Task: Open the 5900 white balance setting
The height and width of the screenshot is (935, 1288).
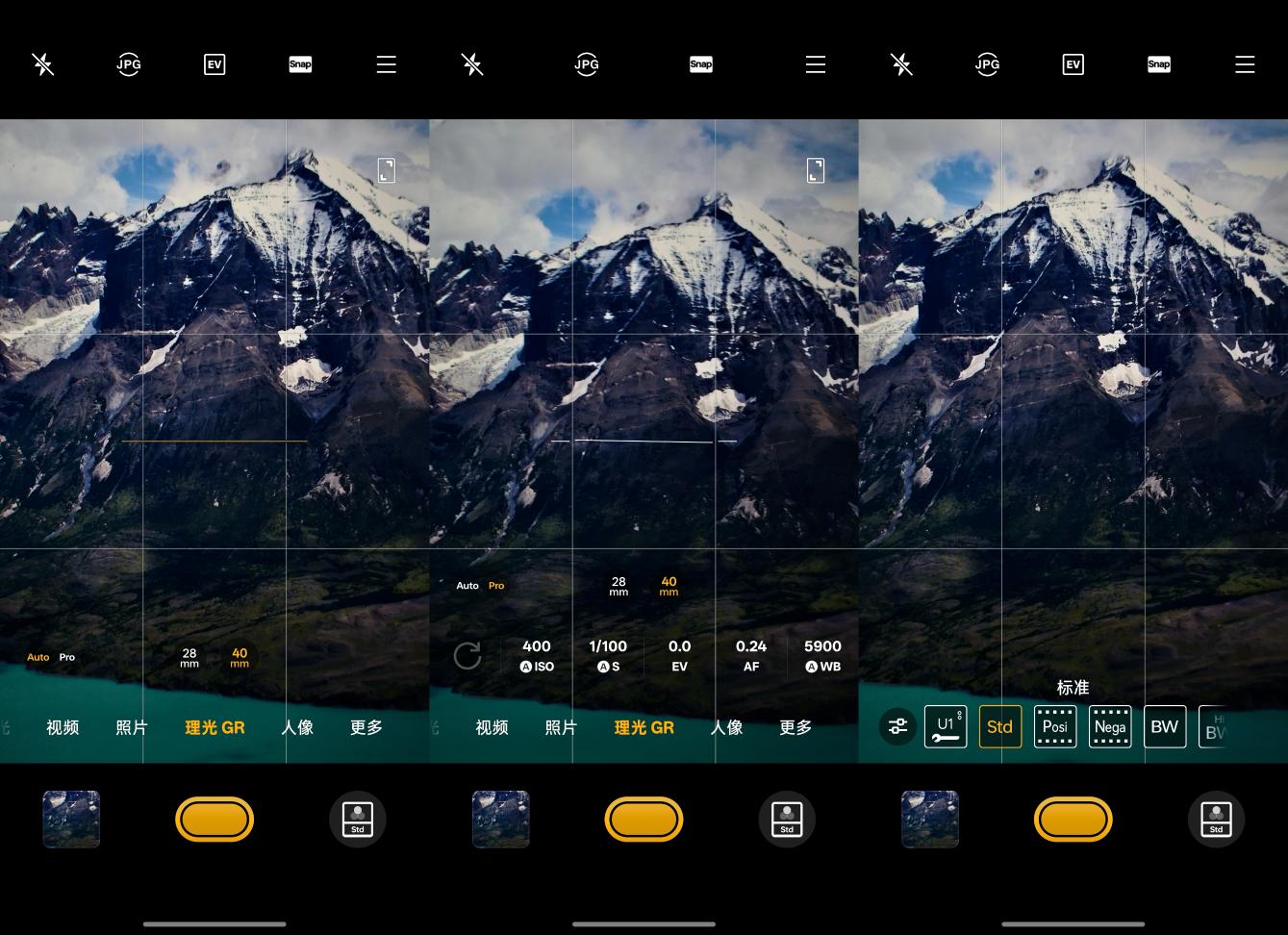Action: point(822,655)
